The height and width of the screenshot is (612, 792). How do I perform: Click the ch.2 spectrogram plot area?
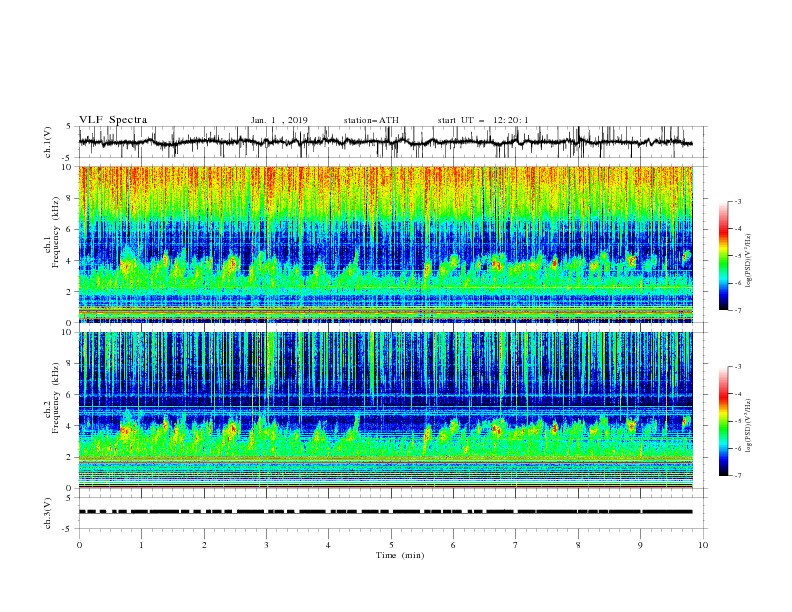click(x=385, y=410)
